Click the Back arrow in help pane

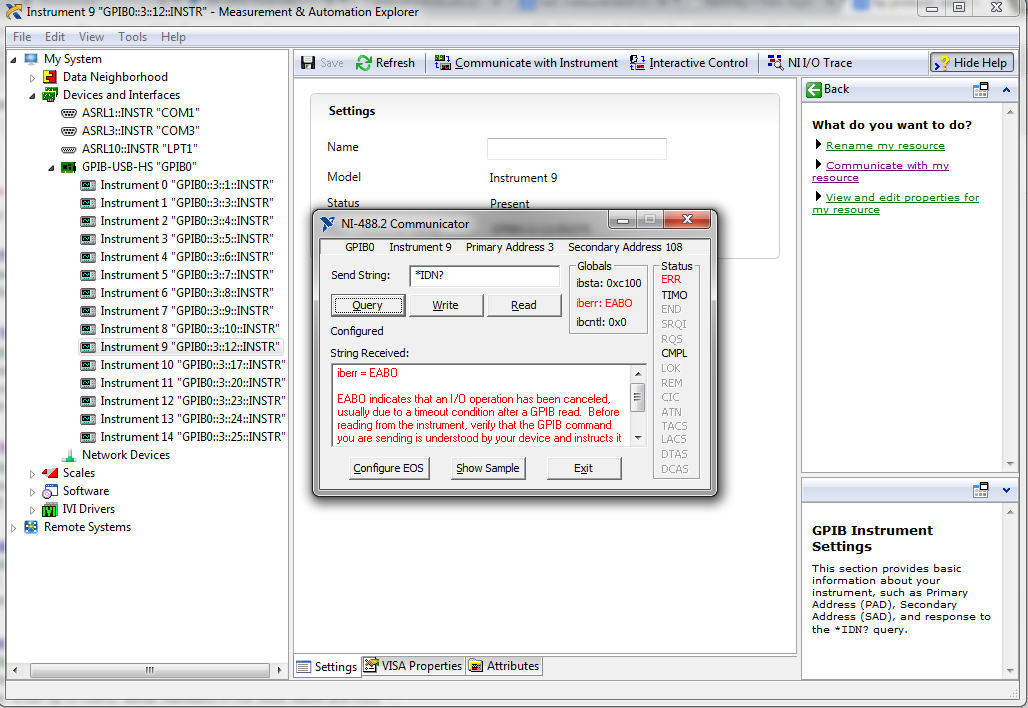pyautogui.click(x=814, y=89)
